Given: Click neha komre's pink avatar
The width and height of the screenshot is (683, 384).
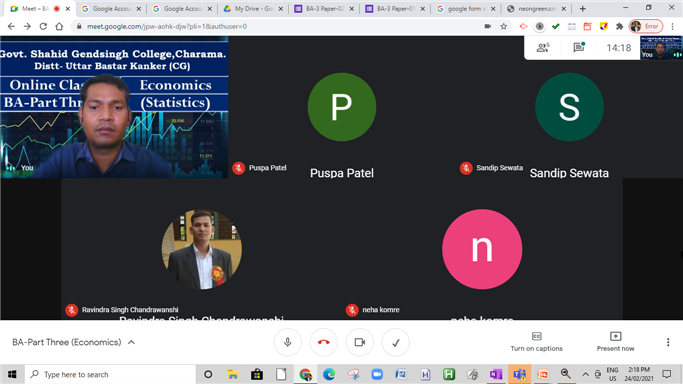Looking at the screenshot, I should click(482, 249).
